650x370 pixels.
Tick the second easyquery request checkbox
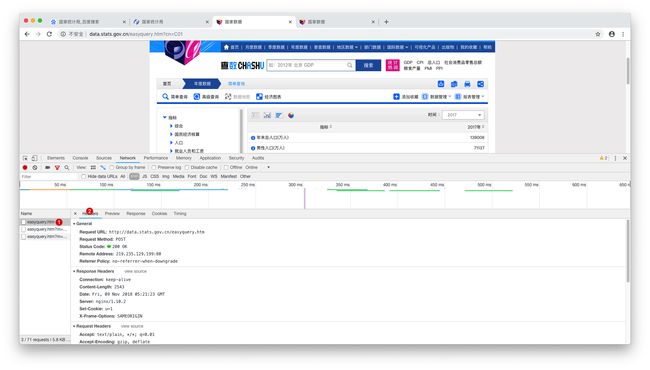(24, 229)
